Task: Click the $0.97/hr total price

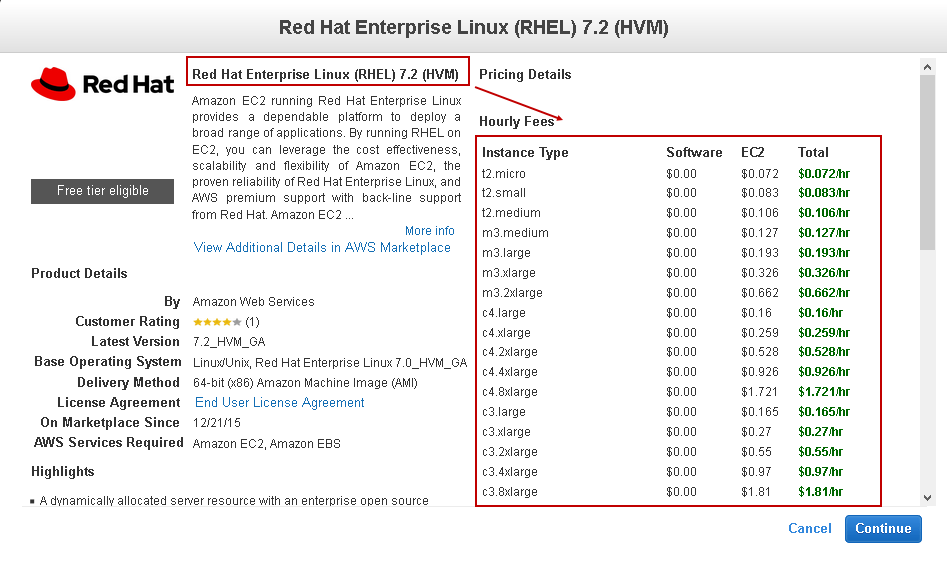Action: (820, 472)
